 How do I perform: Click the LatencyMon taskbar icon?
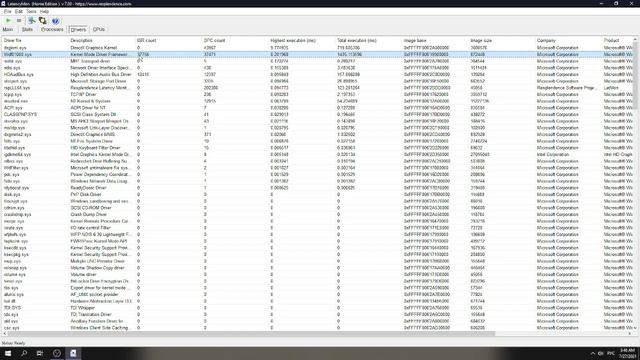pyautogui.click(x=73, y=353)
